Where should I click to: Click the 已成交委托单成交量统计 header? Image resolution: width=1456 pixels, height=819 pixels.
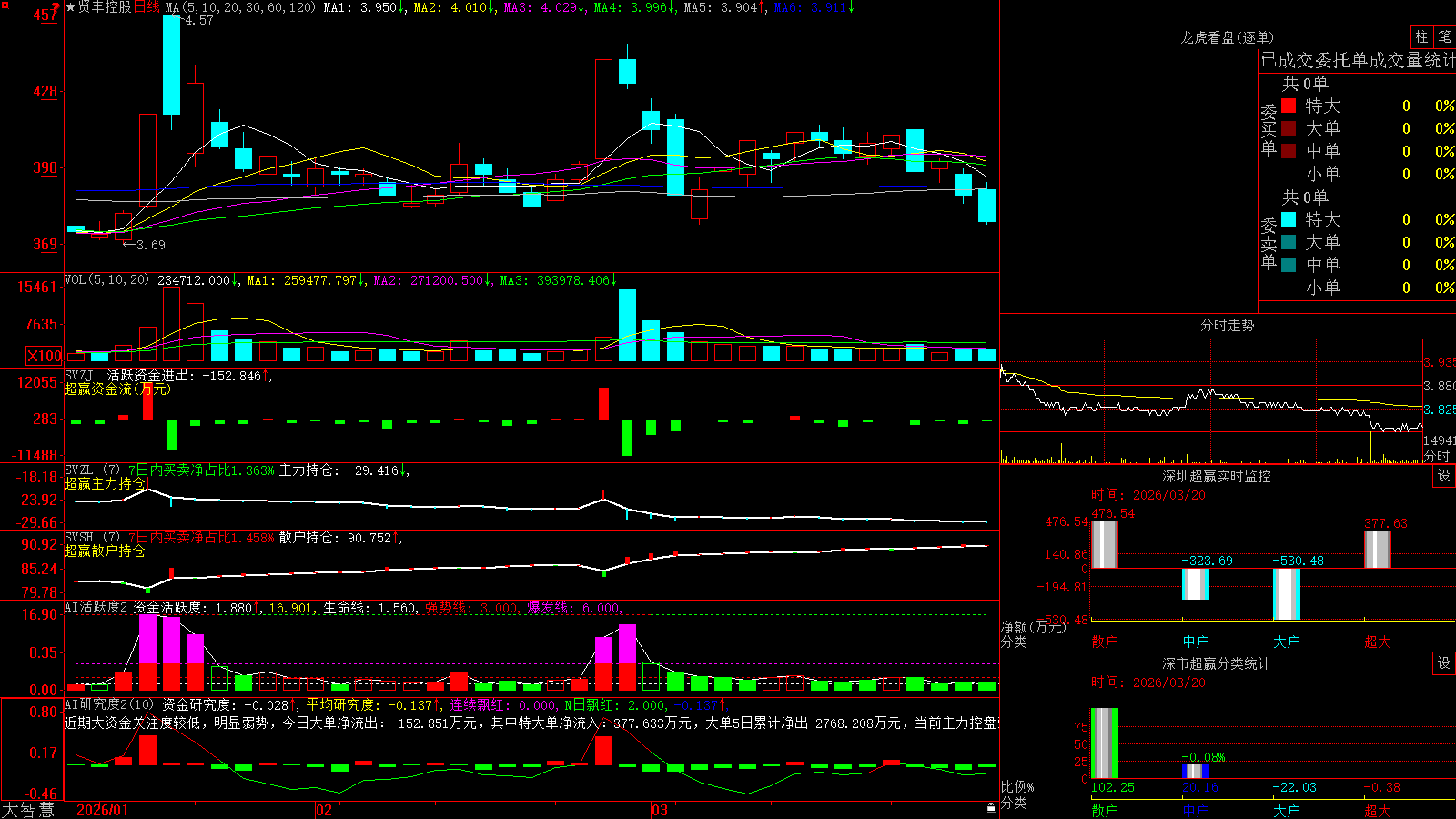(1358, 60)
